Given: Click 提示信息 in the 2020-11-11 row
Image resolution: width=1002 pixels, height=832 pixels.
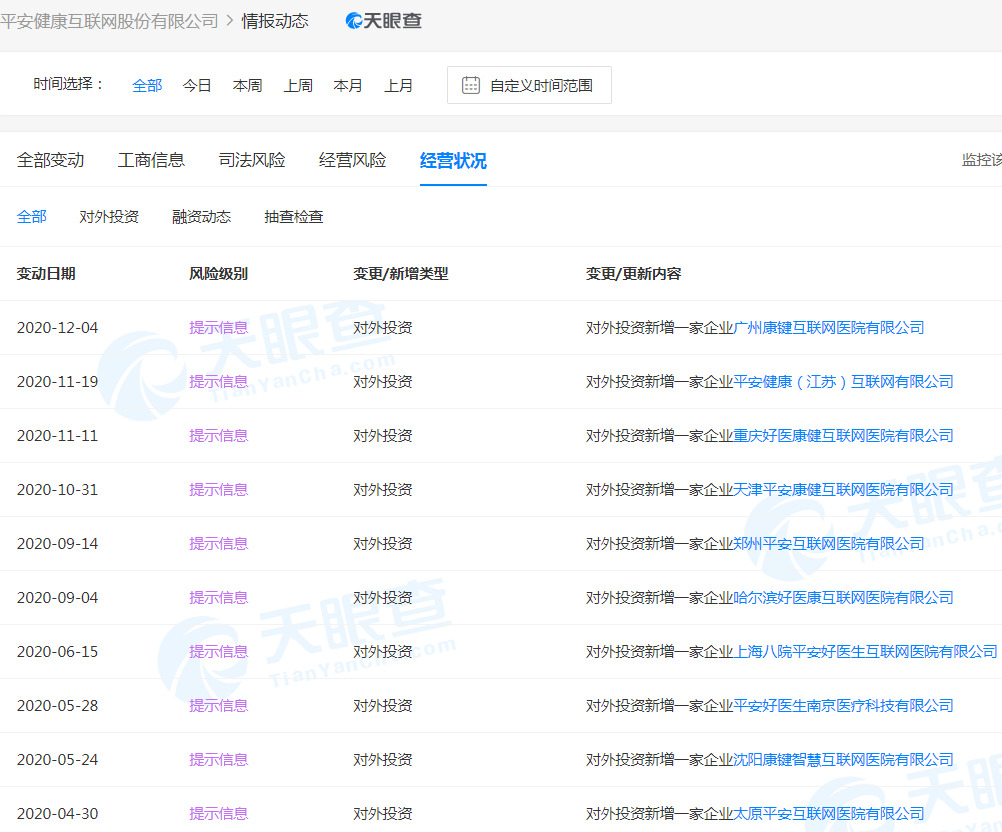Looking at the screenshot, I should point(219,436).
